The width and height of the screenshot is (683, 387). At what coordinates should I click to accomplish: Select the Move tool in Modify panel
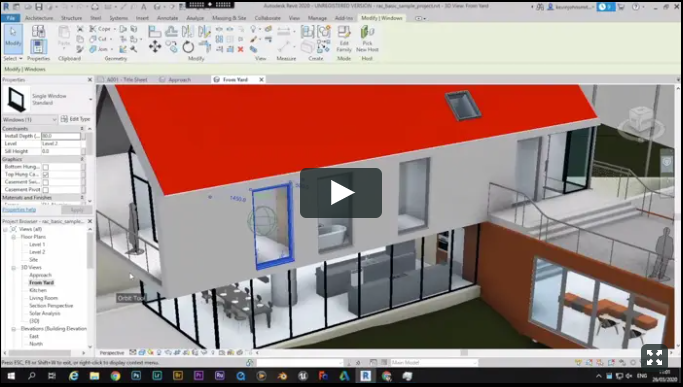point(155,46)
